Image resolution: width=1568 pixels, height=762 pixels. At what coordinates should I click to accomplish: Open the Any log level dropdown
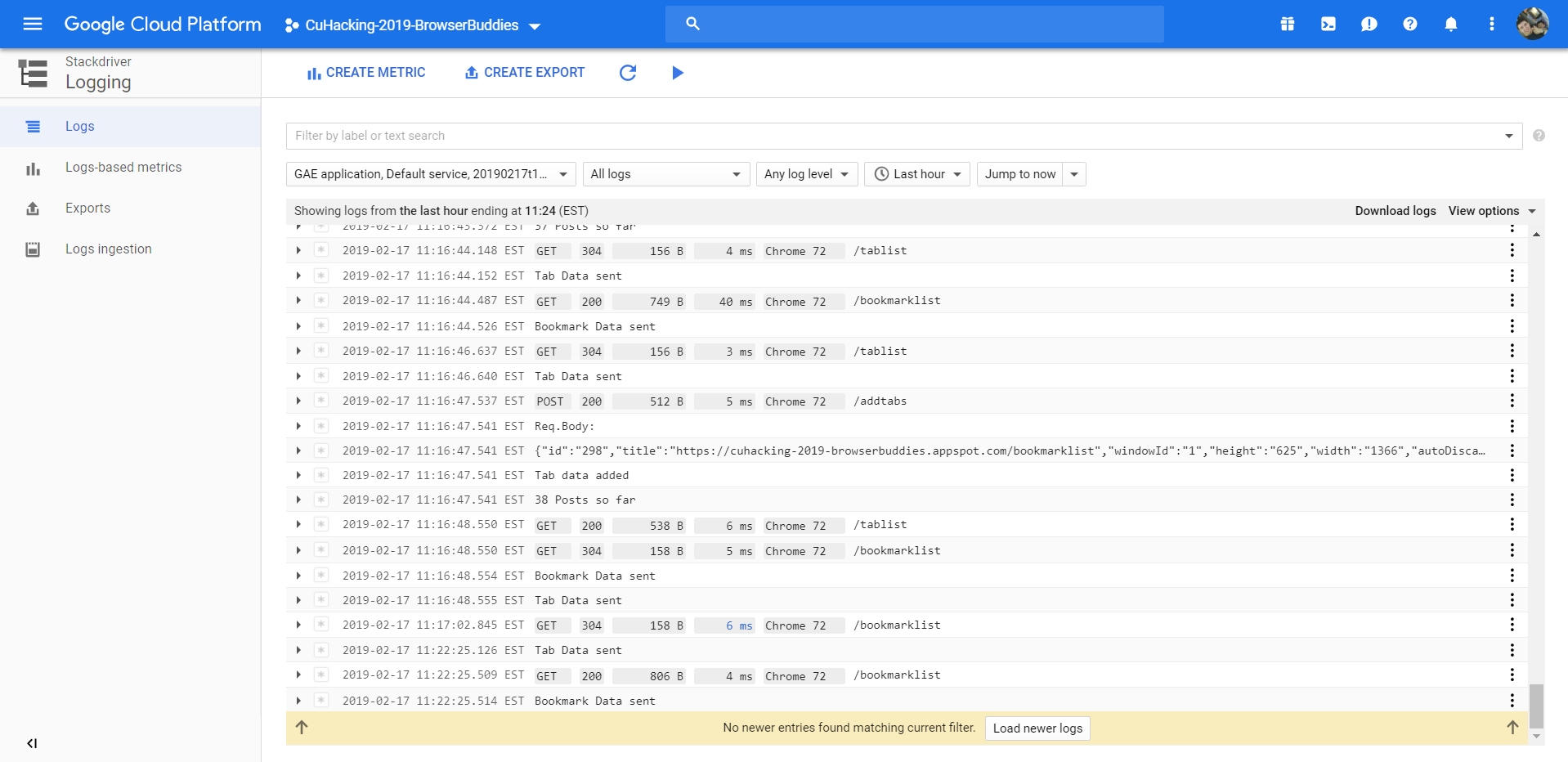(x=807, y=174)
